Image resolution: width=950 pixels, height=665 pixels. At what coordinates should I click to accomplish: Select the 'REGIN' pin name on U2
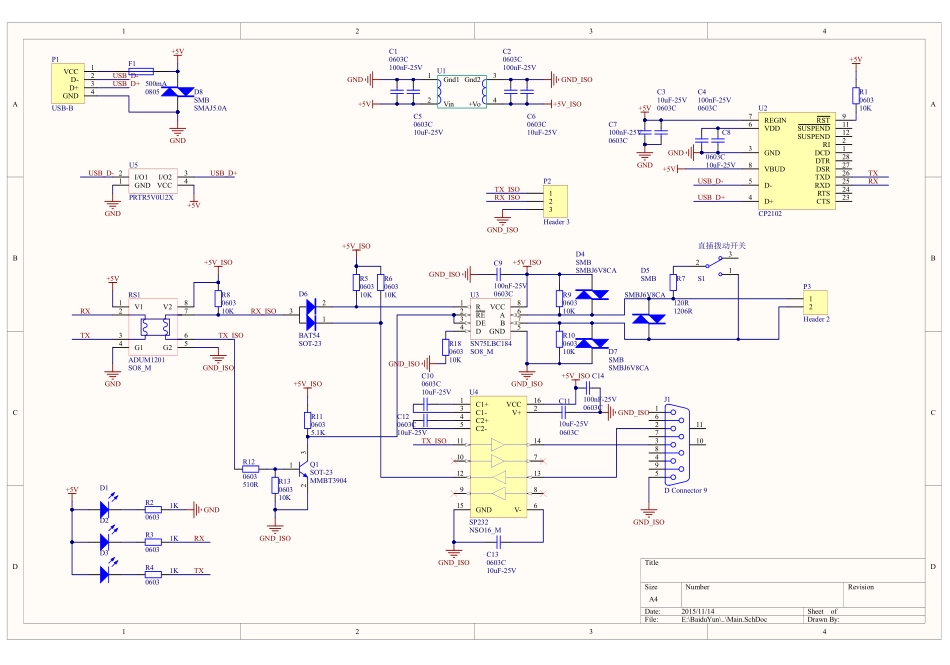(x=775, y=121)
